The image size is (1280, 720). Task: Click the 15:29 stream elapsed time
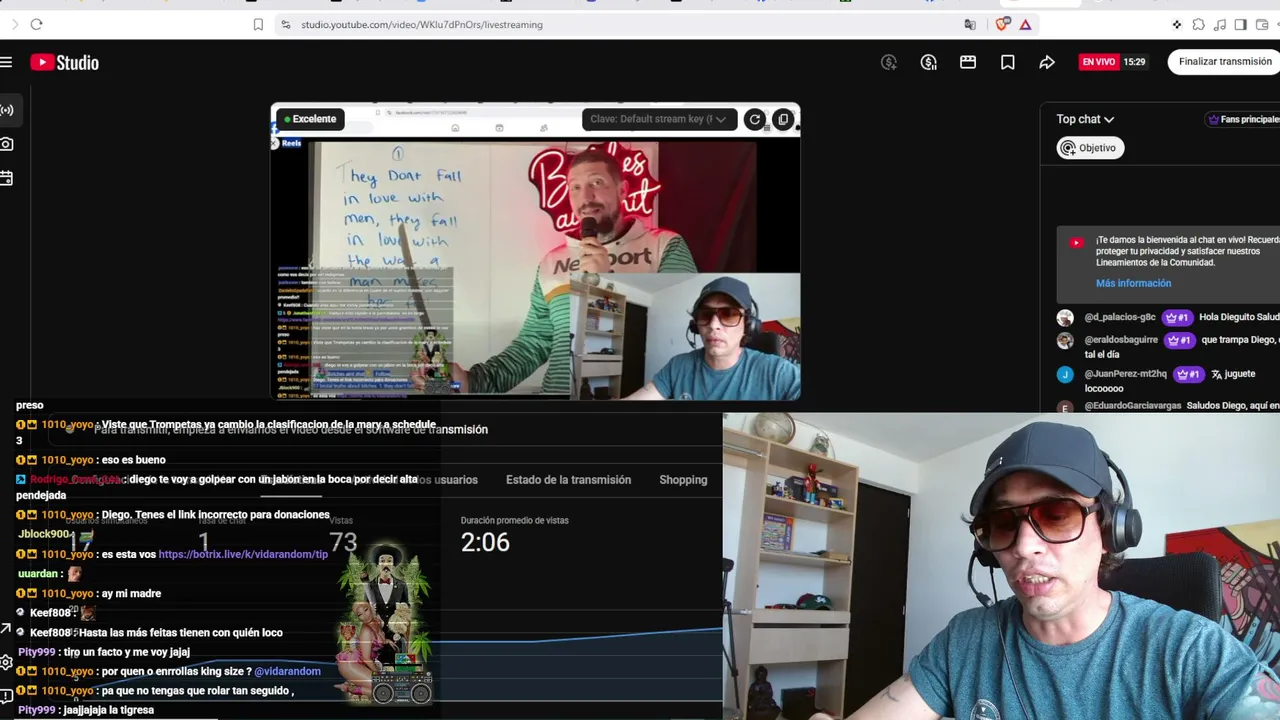click(1134, 62)
